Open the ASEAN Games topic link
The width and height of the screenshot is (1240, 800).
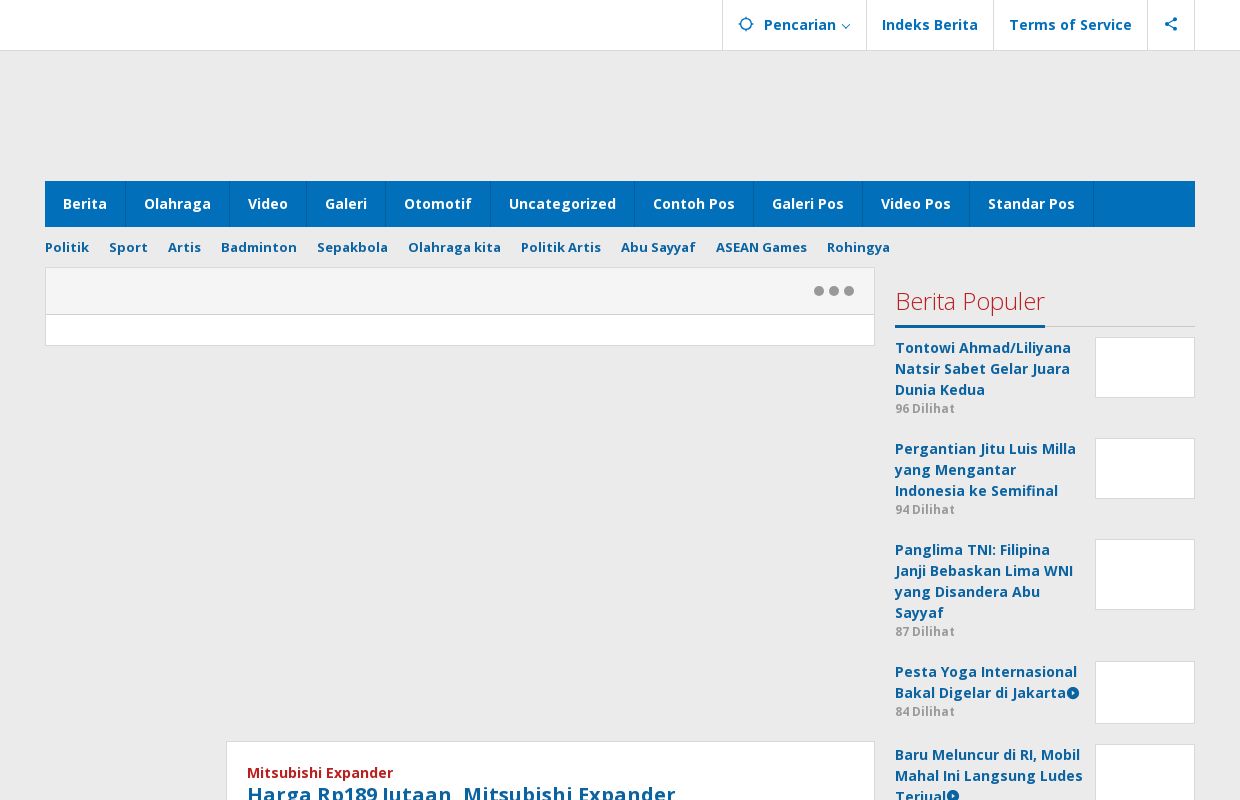[x=761, y=247]
